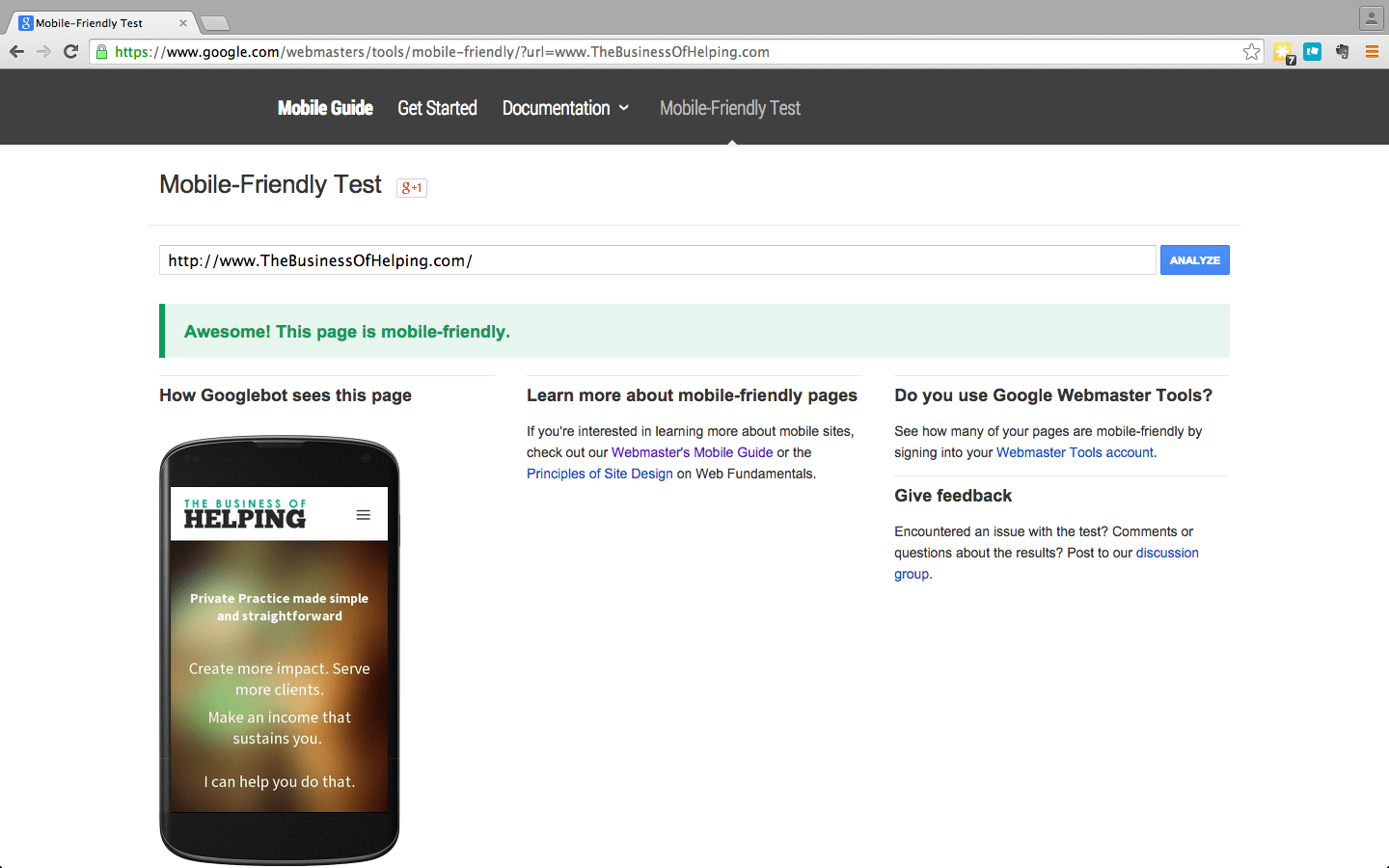Click 'Awesome! This page is mobile-friendly.' message
This screenshot has width=1389, height=868.
point(347,332)
